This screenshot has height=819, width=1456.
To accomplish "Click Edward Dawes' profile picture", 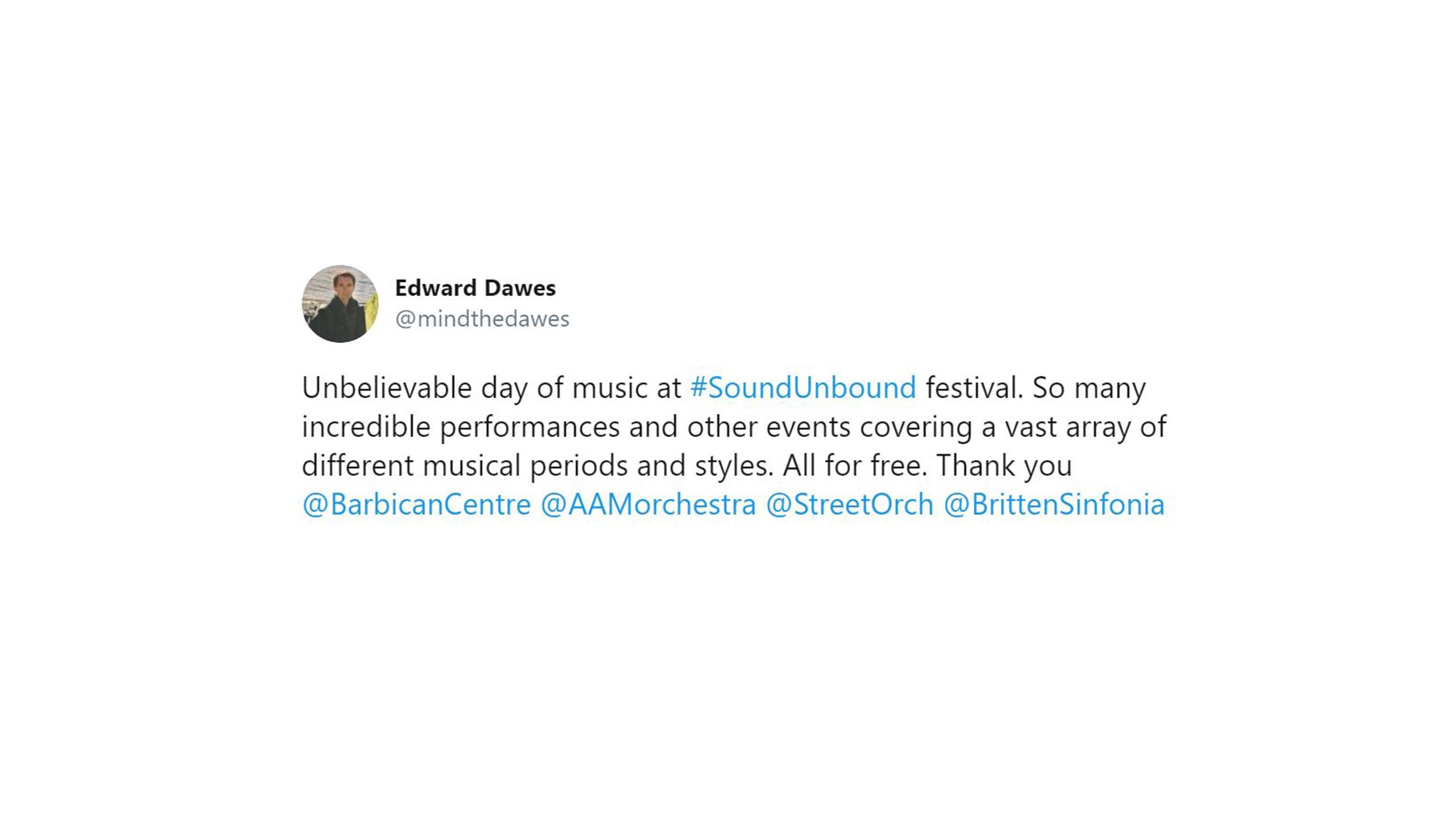I will [x=340, y=304].
